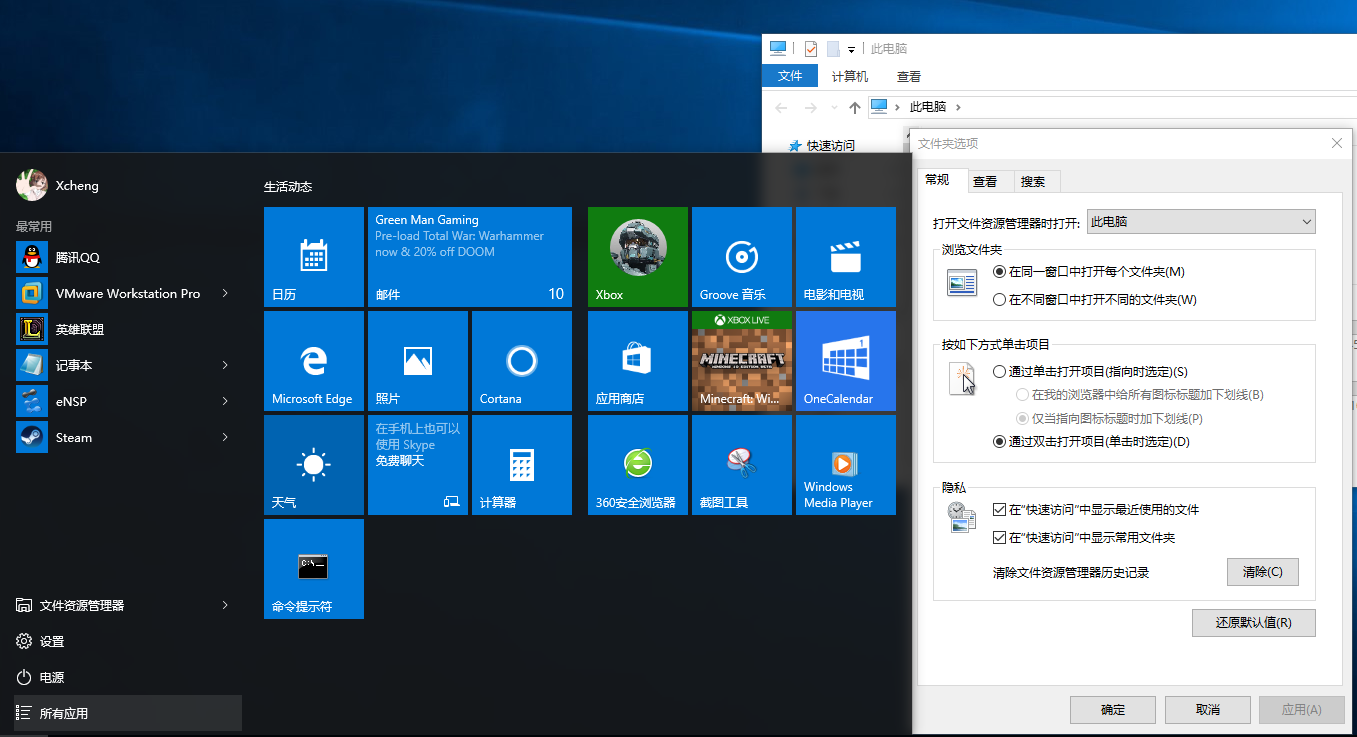
Task: Close the 文件夹选项 dialog
Action: coord(1337,143)
